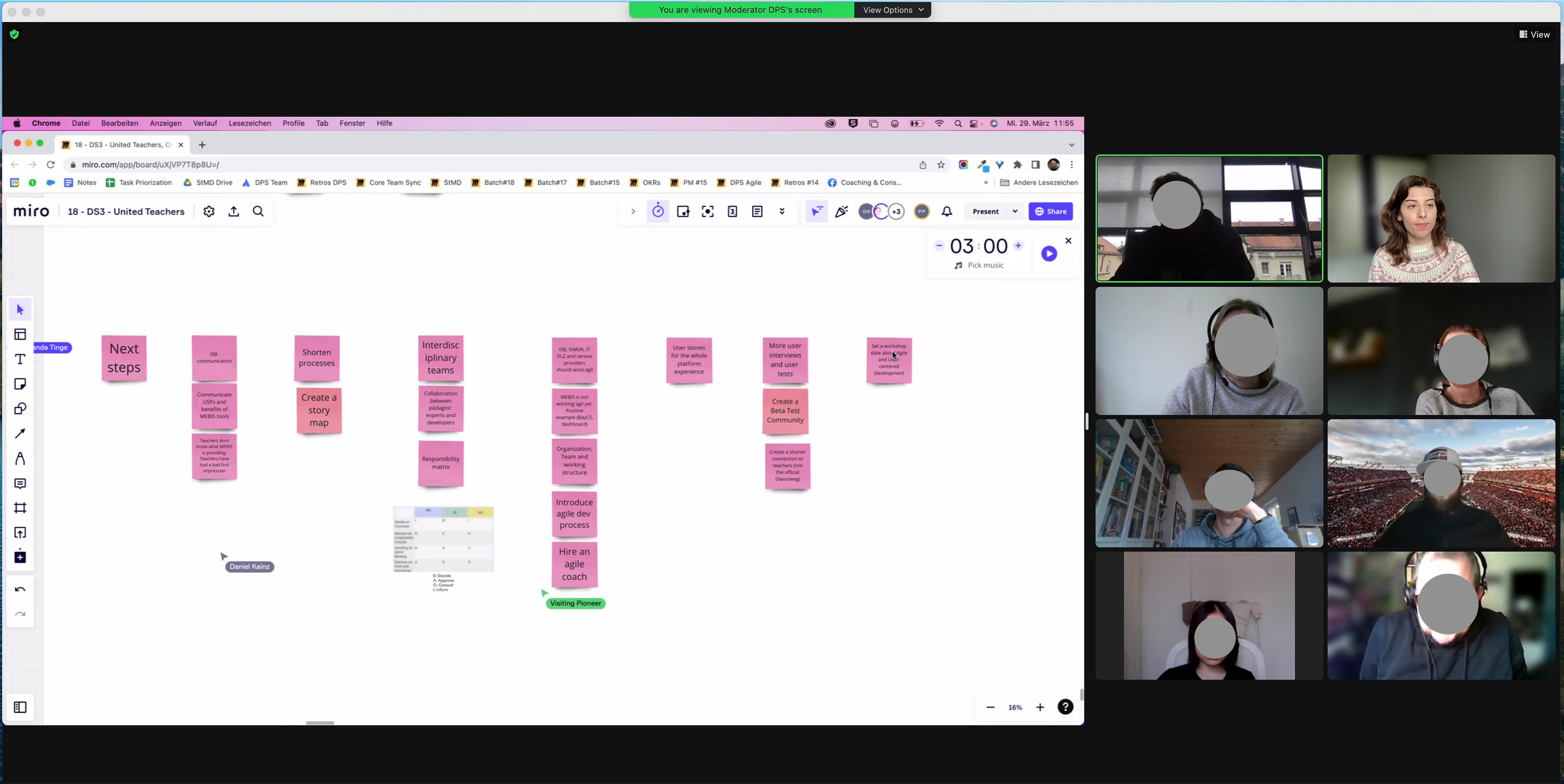Select the Shapes tool
This screenshot has height=784, width=1564.
[20, 409]
